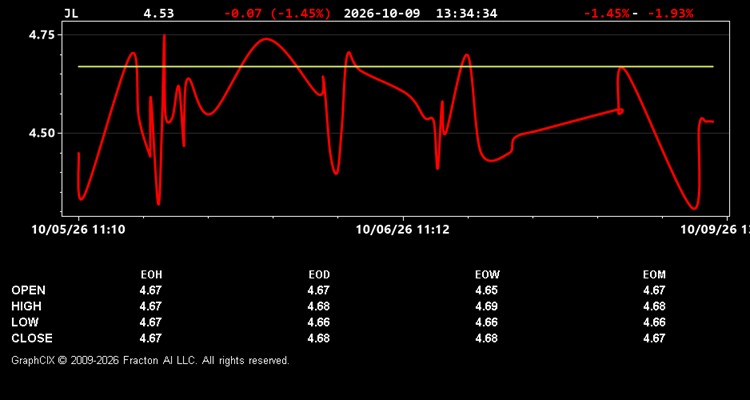Click the EOM HIGH value 4.68
Image resolution: width=750 pixels, height=400 pixels.
654,306
